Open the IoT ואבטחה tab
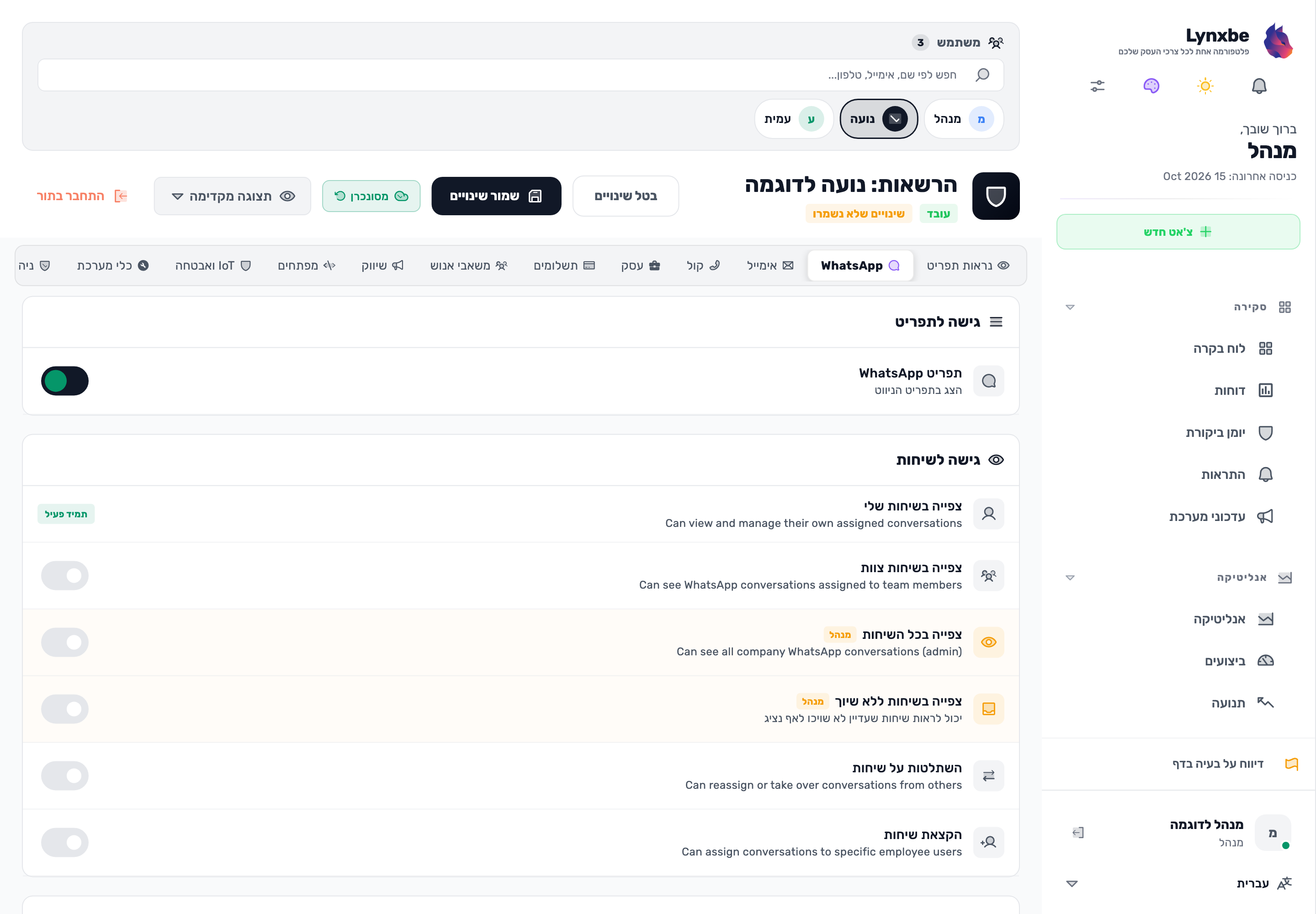 [213, 265]
